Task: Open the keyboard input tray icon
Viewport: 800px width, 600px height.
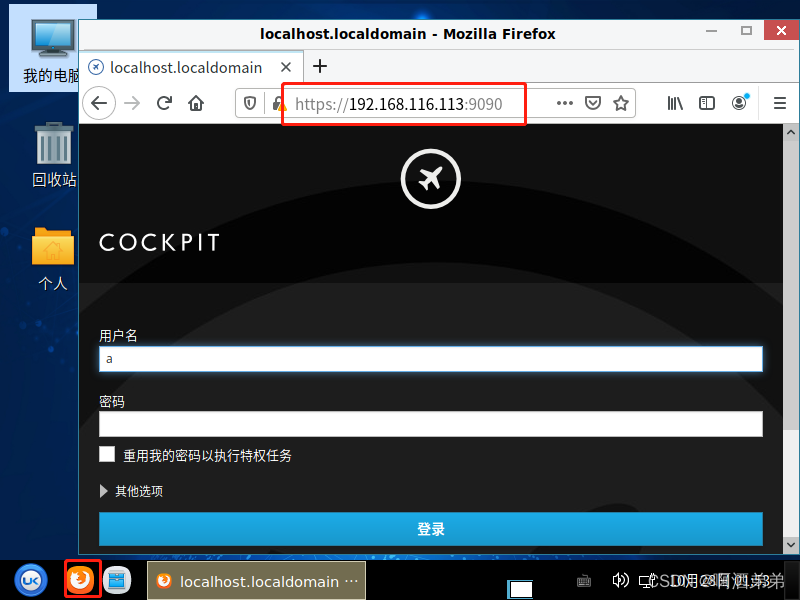Action: tap(584, 581)
